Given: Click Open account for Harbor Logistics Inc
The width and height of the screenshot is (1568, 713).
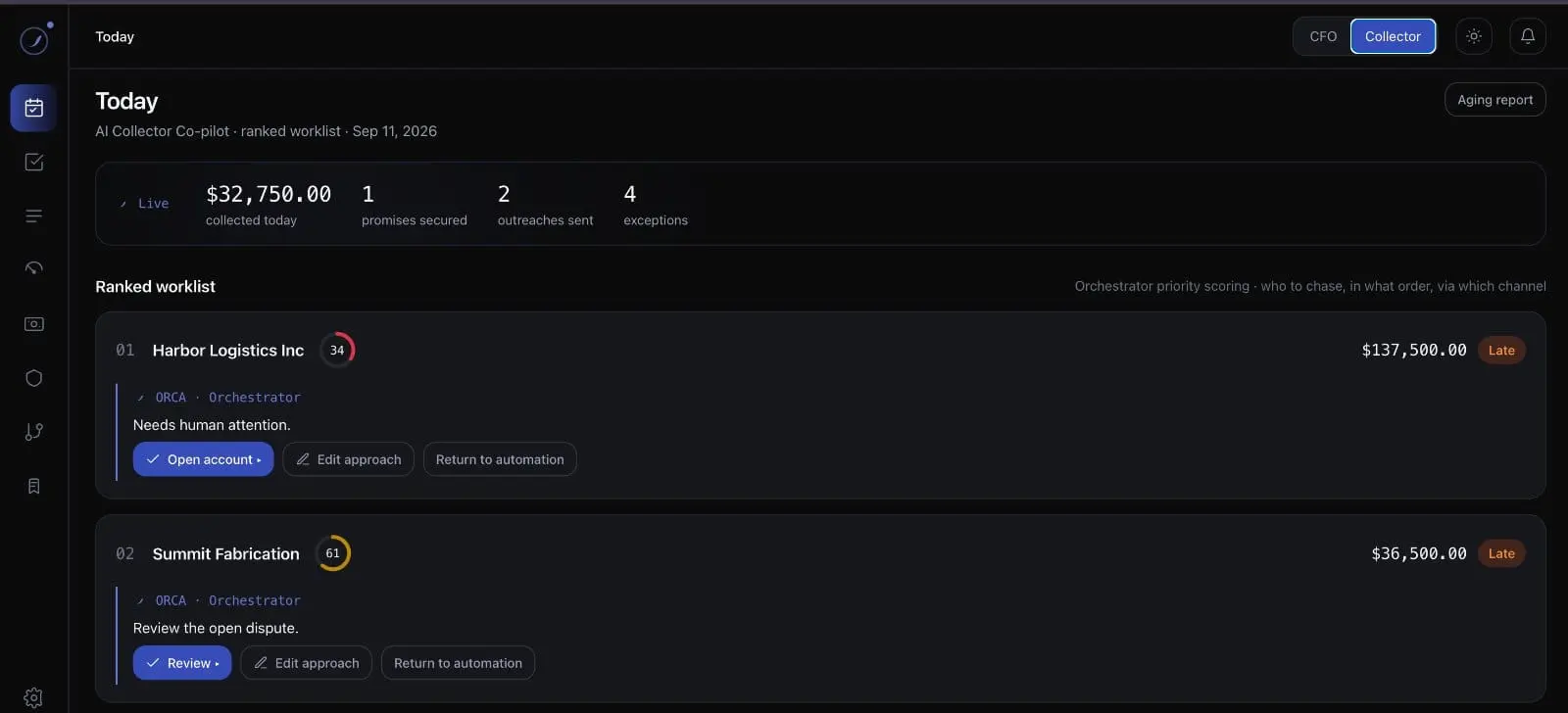Looking at the screenshot, I should (203, 459).
